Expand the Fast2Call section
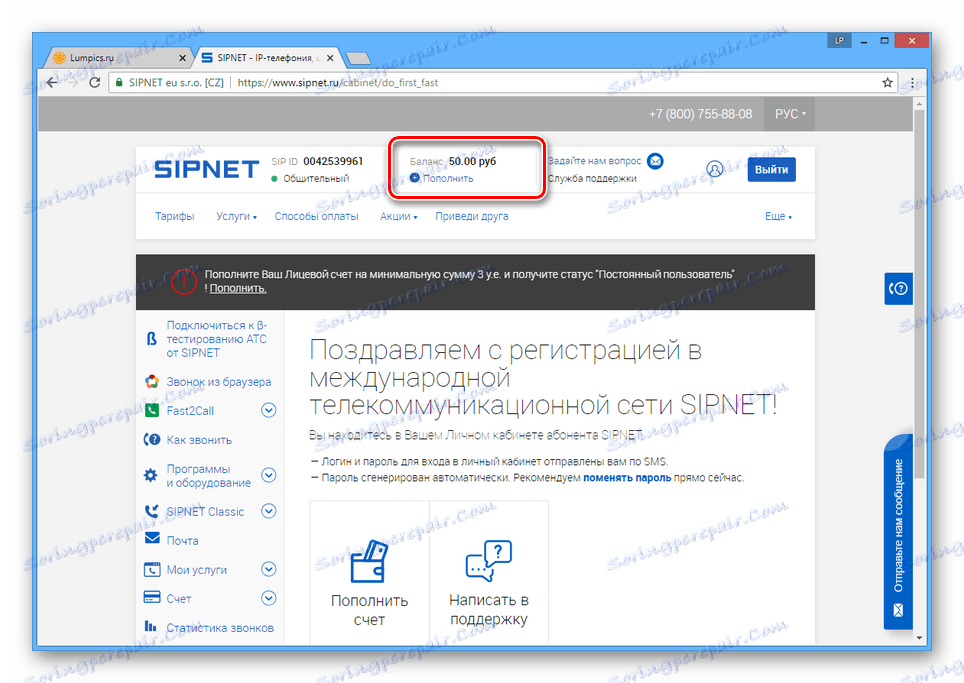 coord(268,410)
